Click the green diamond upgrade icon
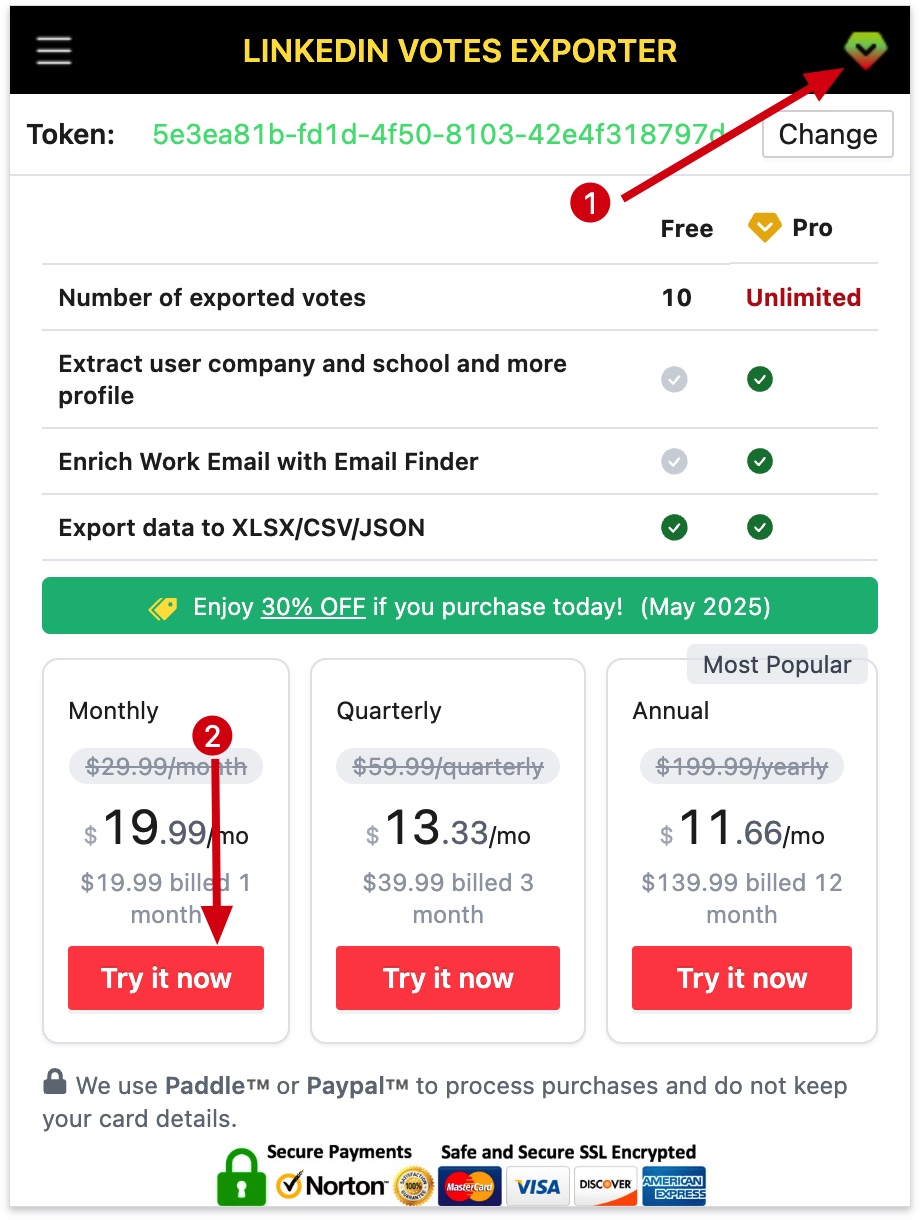920x1220 pixels. pos(864,49)
